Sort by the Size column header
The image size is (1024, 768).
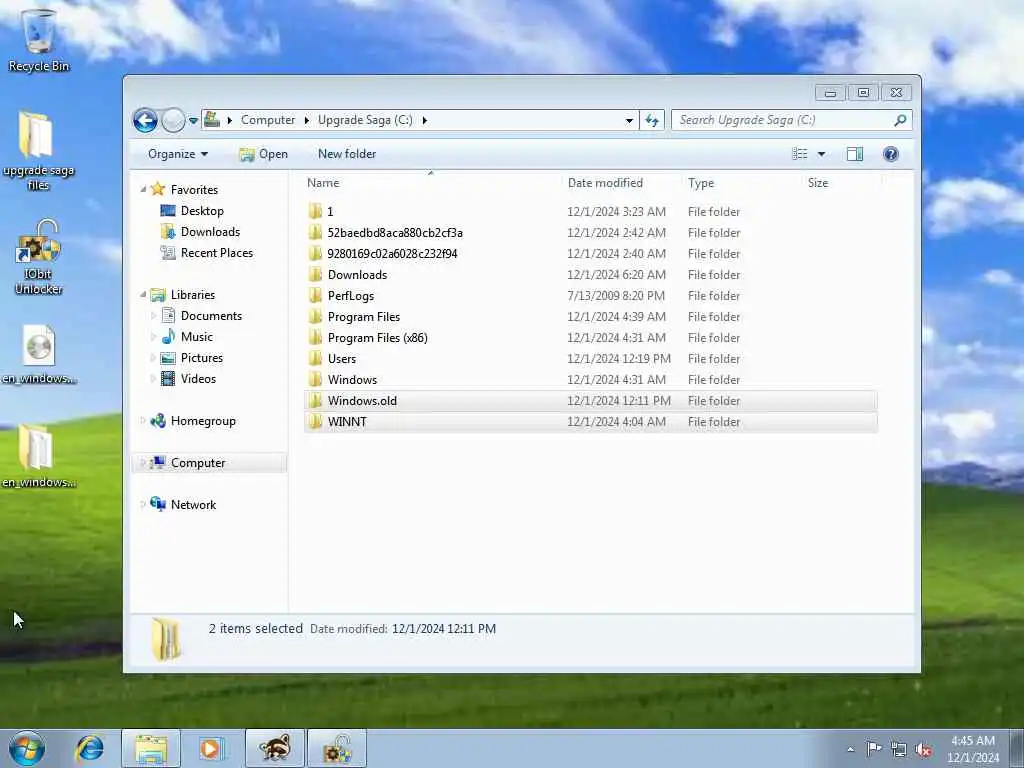(818, 183)
